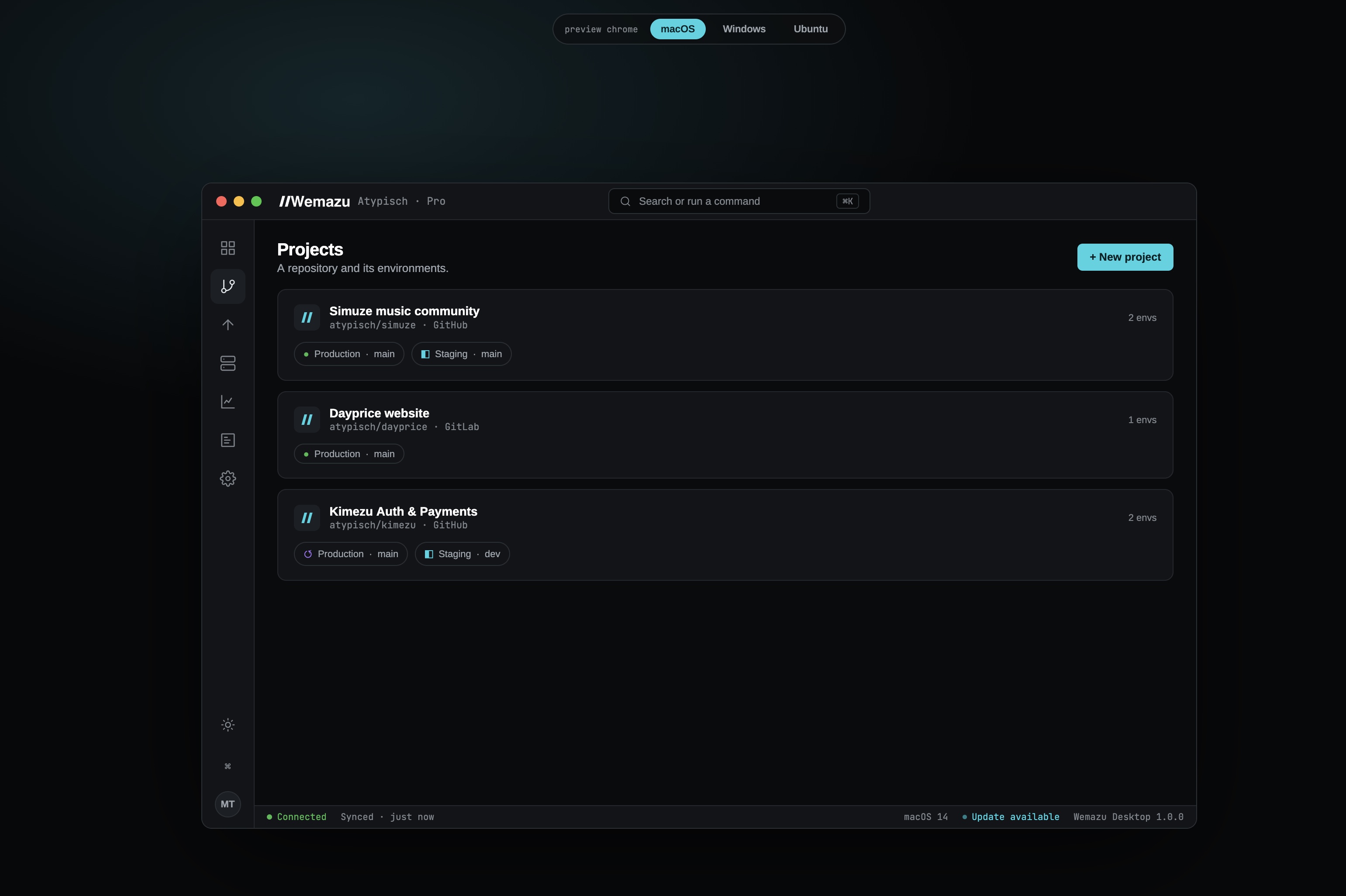Switch preview chrome to Windows
The height and width of the screenshot is (896, 1346).
pos(744,29)
